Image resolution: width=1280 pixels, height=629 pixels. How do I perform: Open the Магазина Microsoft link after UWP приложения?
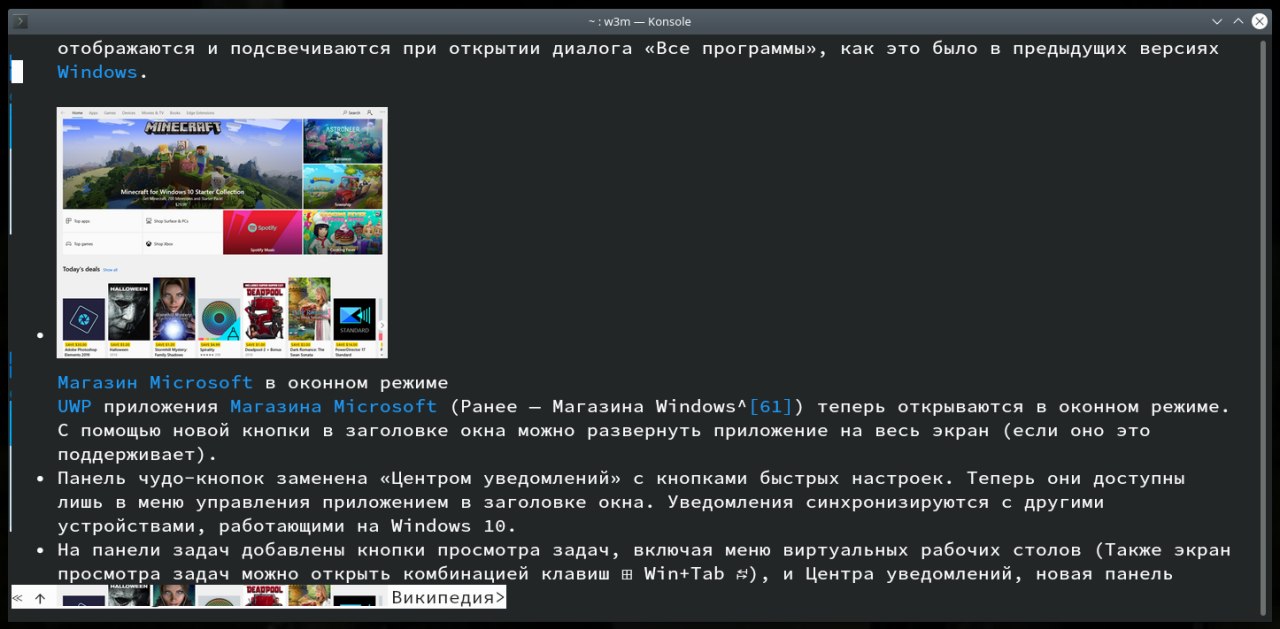333,407
